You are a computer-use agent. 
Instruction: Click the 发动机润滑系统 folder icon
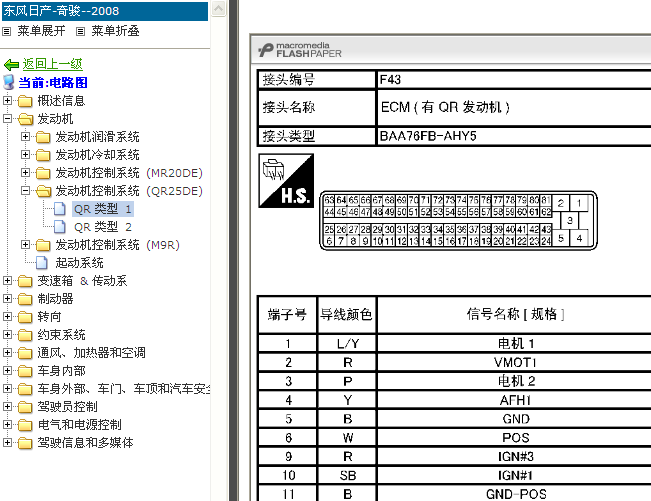43,137
